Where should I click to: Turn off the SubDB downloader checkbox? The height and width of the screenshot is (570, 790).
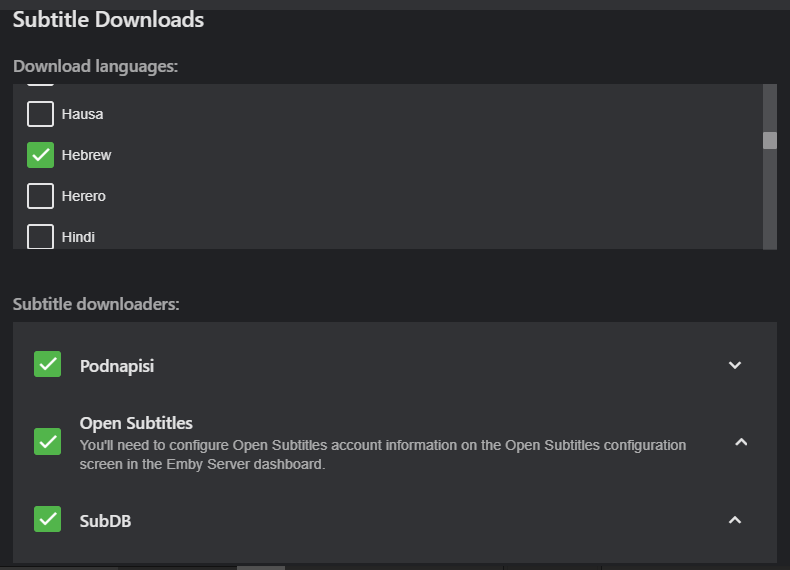point(47,519)
